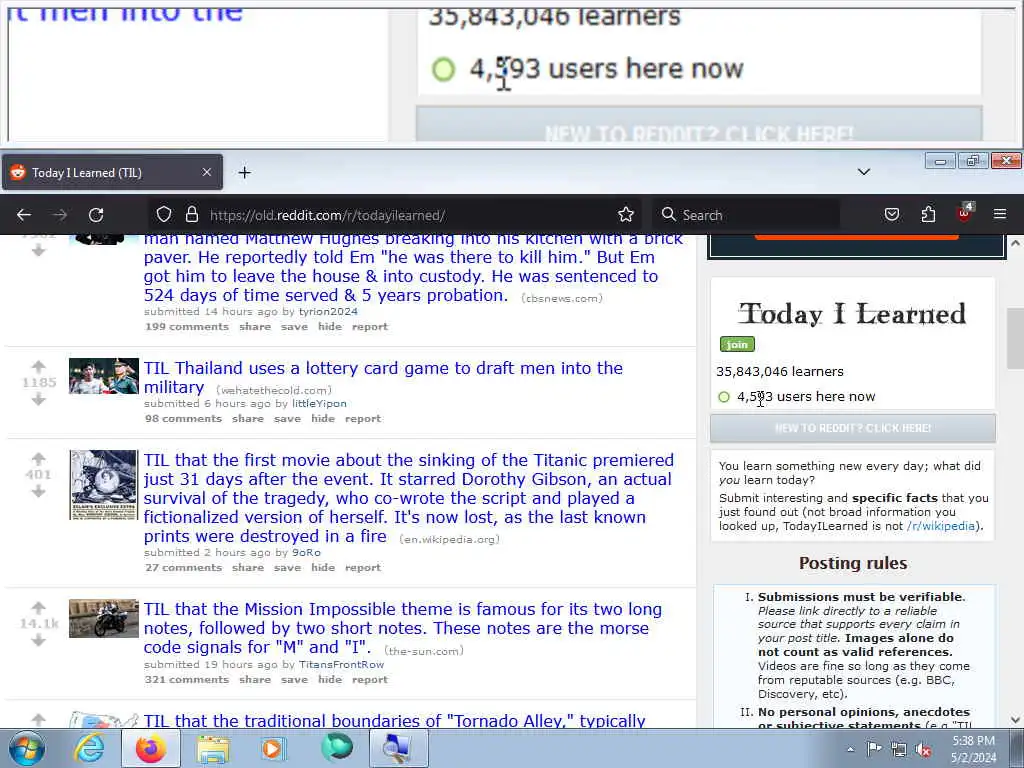
Task: Open the Pocket save icon
Action: tap(891, 215)
